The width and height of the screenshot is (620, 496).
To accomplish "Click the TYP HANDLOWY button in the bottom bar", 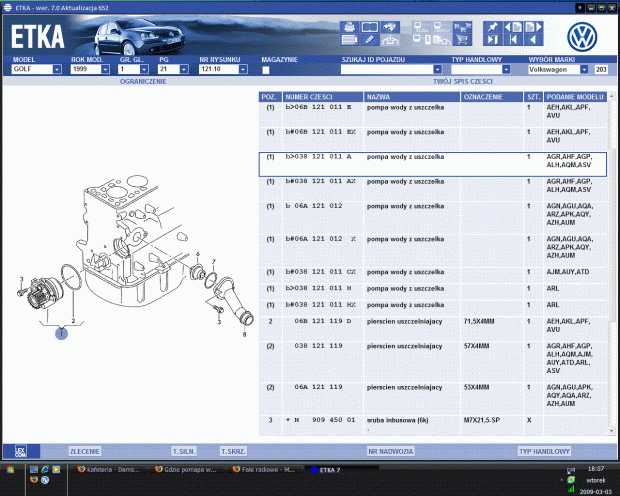I will click(544, 451).
